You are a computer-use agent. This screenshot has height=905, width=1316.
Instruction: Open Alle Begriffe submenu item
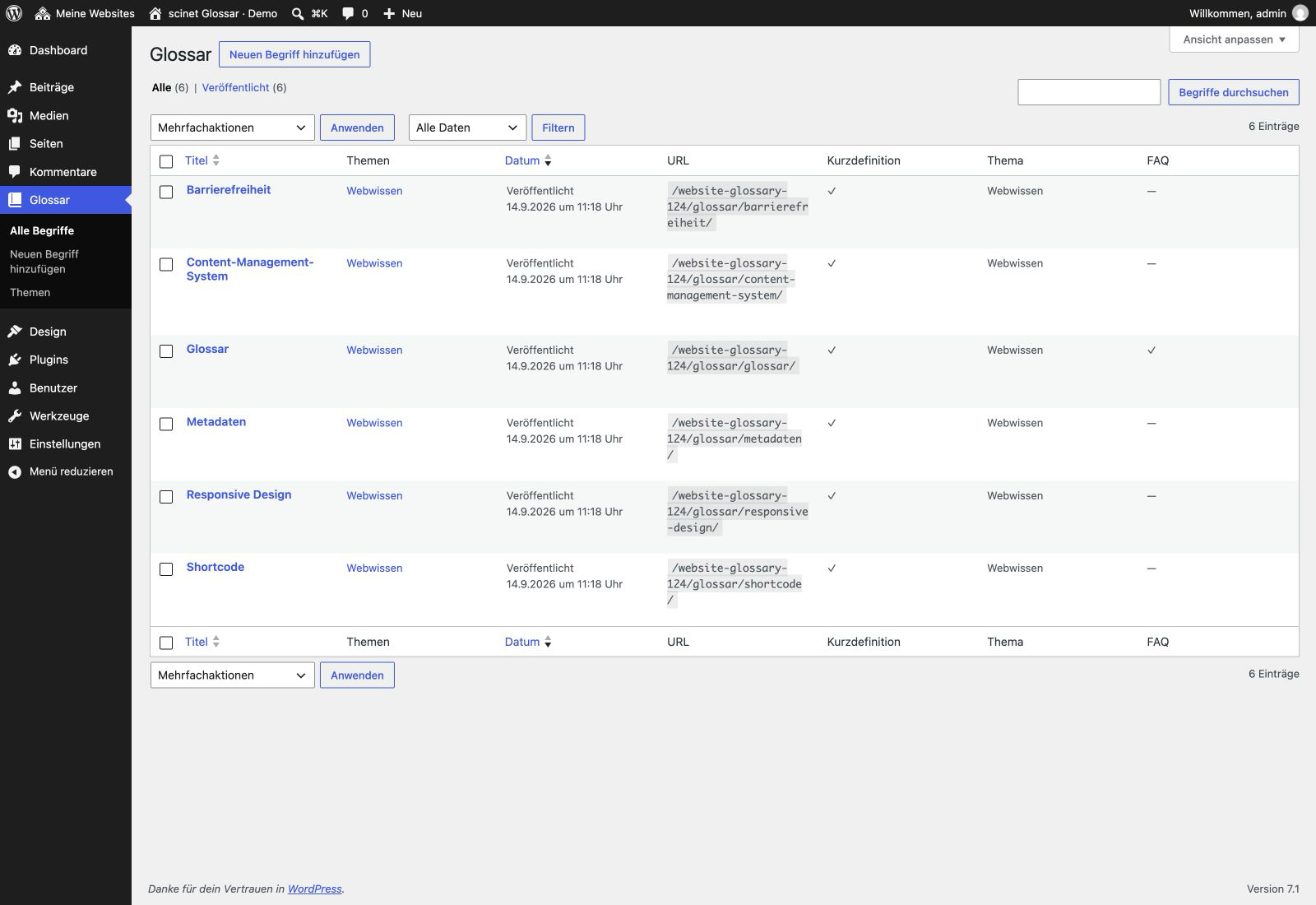pos(42,231)
